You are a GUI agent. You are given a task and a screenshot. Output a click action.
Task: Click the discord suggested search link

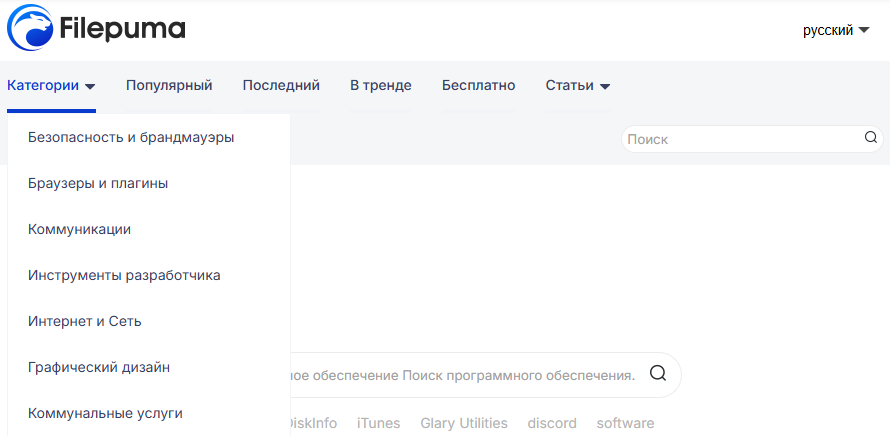click(x=552, y=423)
